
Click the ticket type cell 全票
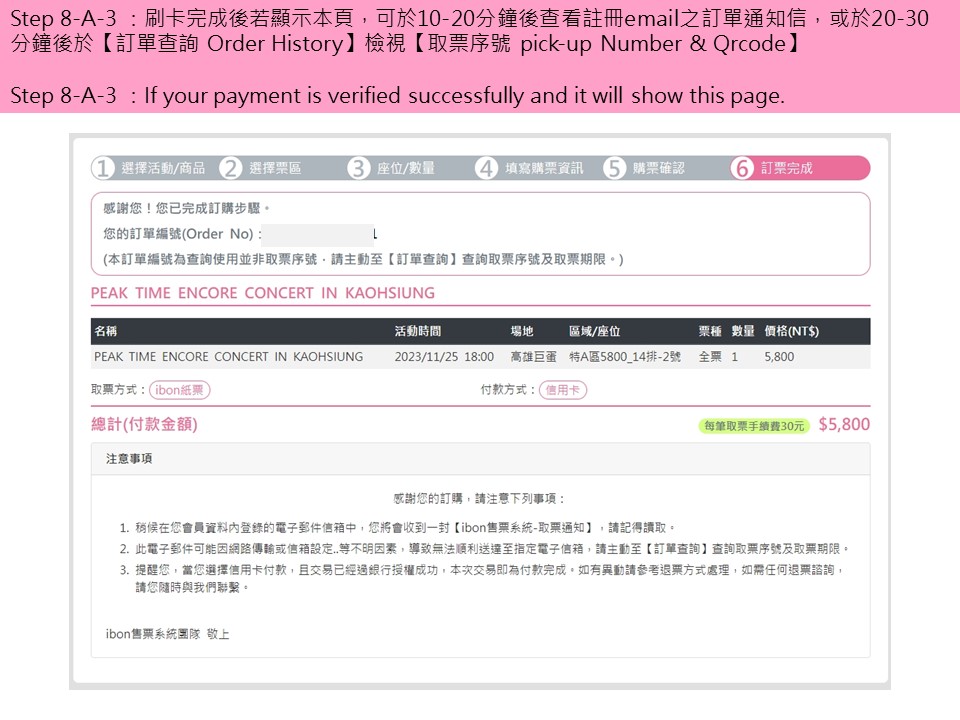coord(710,357)
